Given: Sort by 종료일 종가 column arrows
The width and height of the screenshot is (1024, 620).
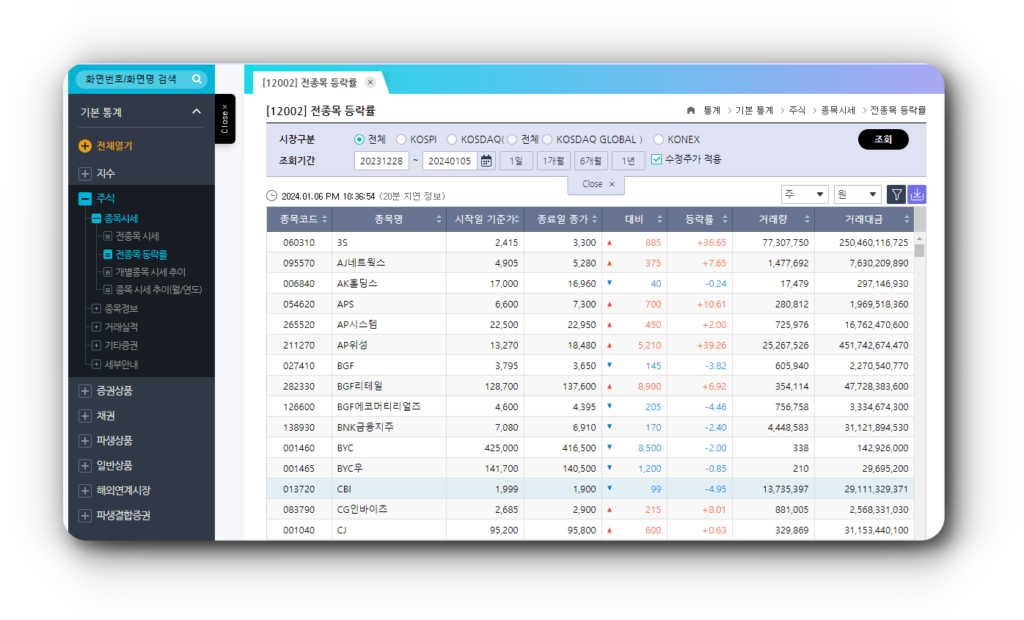Looking at the screenshot, I should tap(594, 220).
